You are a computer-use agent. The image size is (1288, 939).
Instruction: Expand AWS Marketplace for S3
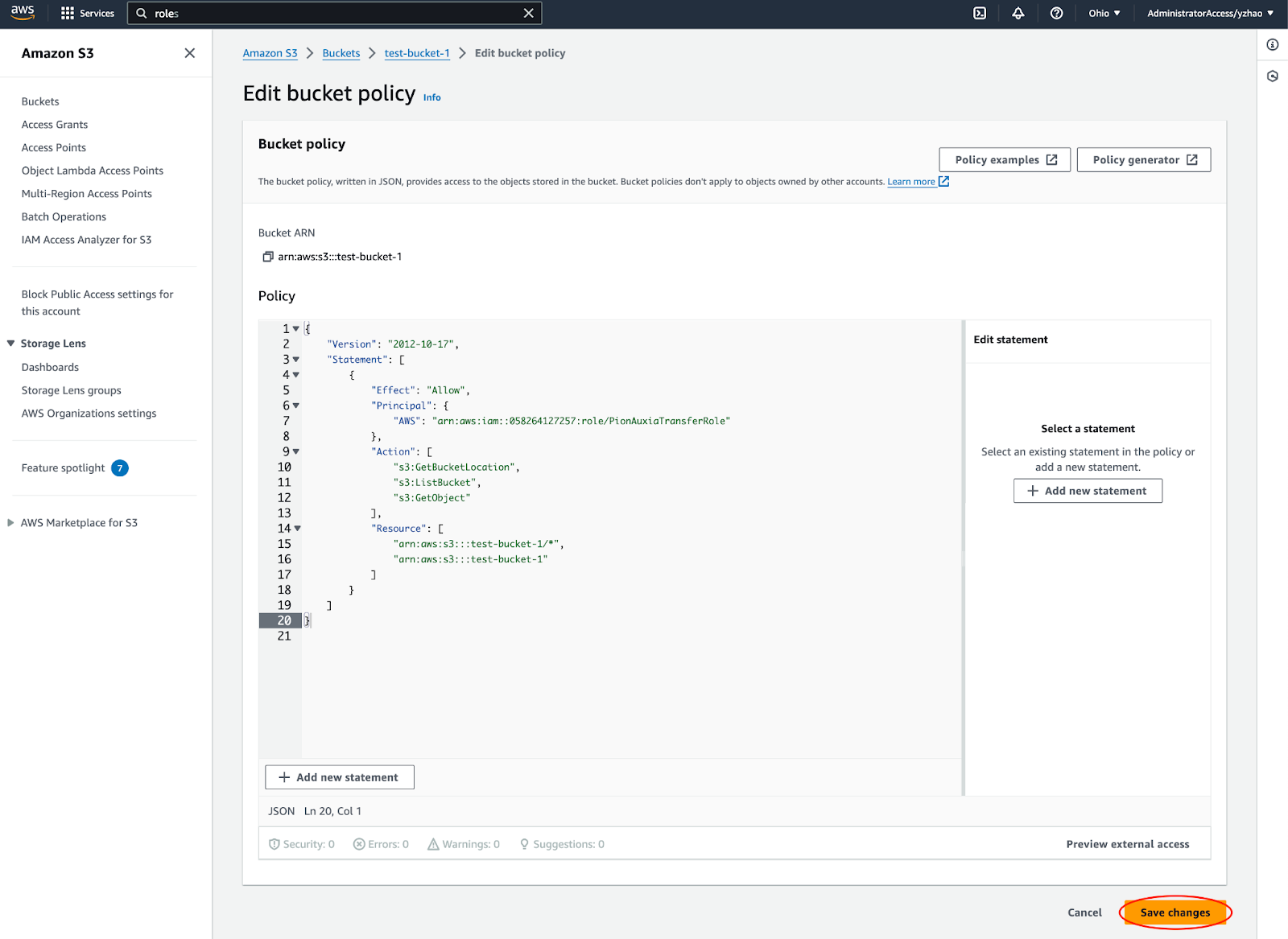(11, 523)
